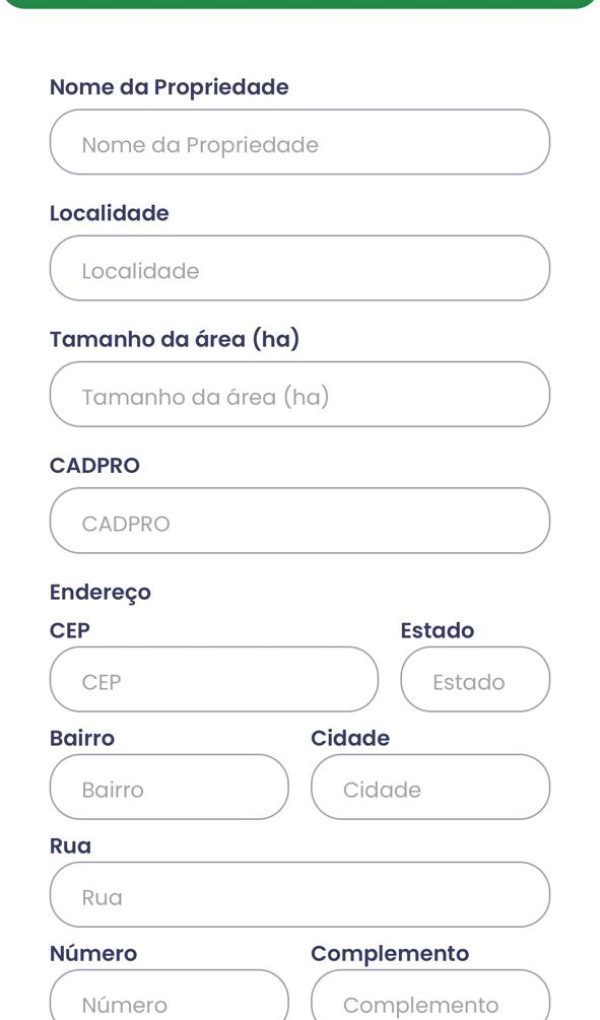600x1020 pixels.
Task: Click the bold Cidade label text
Action: coord(350,738)
